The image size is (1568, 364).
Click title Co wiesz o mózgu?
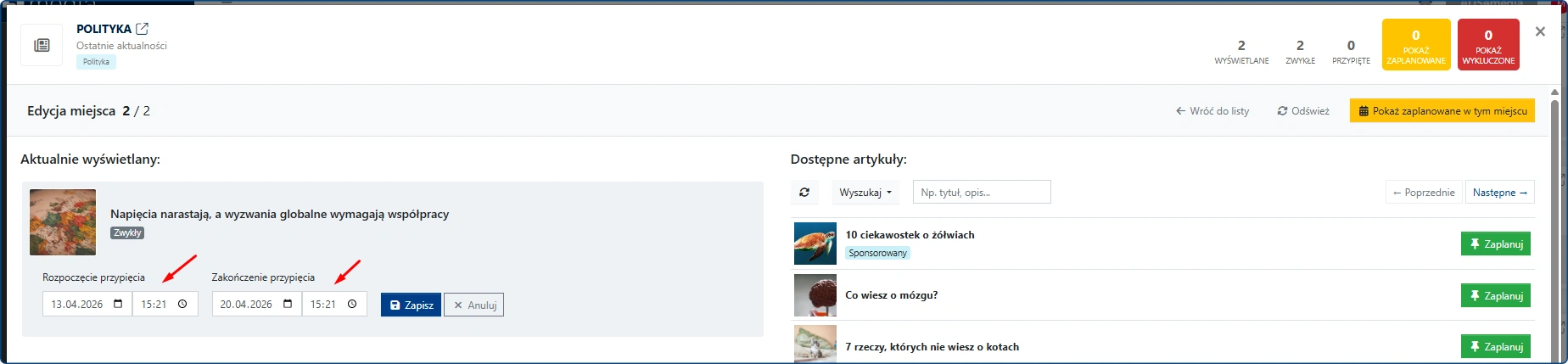click(x=892, y=295)
